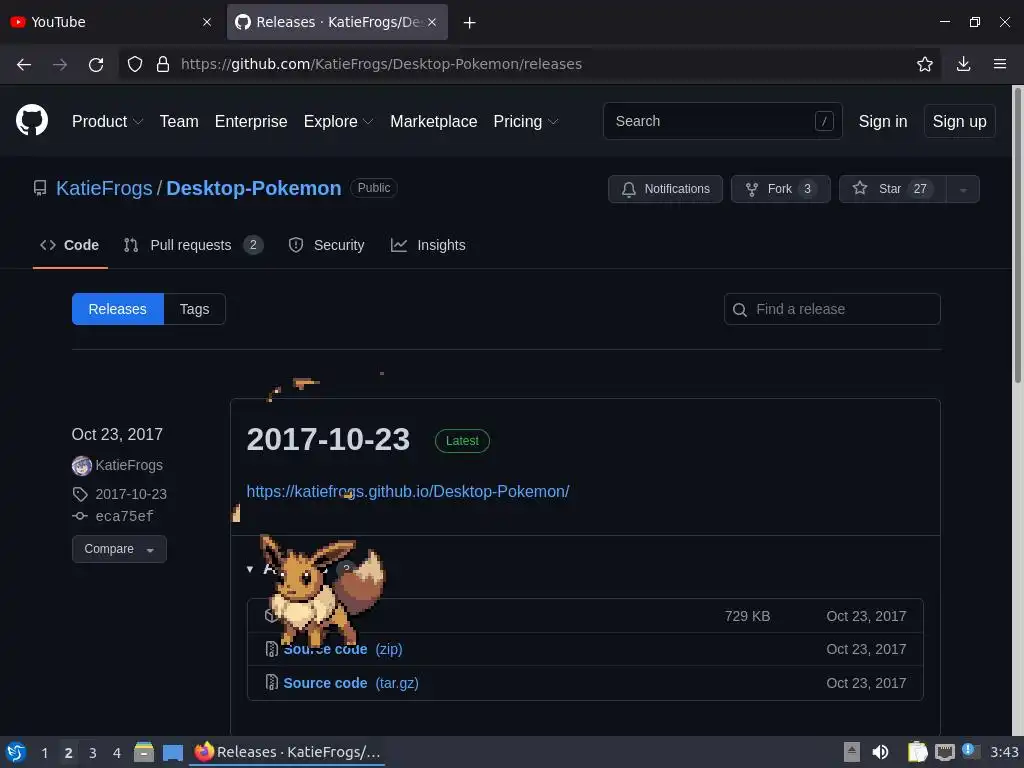Click the Notifications bell button
Image resolution: width=1024 pixels, height=768 pixels.
665,189
